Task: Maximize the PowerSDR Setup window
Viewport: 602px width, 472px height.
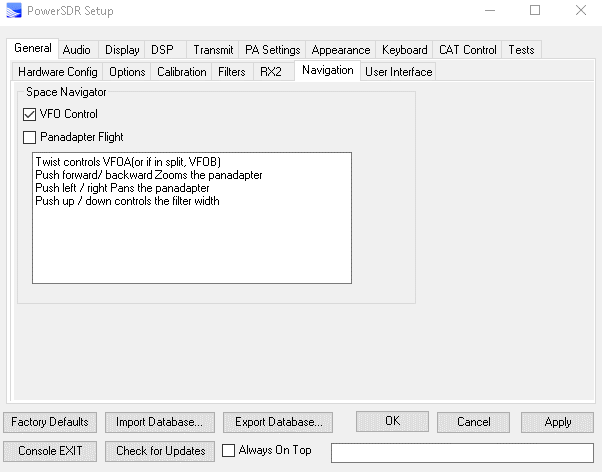Action: pyautogui.click(x=535, y=10)
